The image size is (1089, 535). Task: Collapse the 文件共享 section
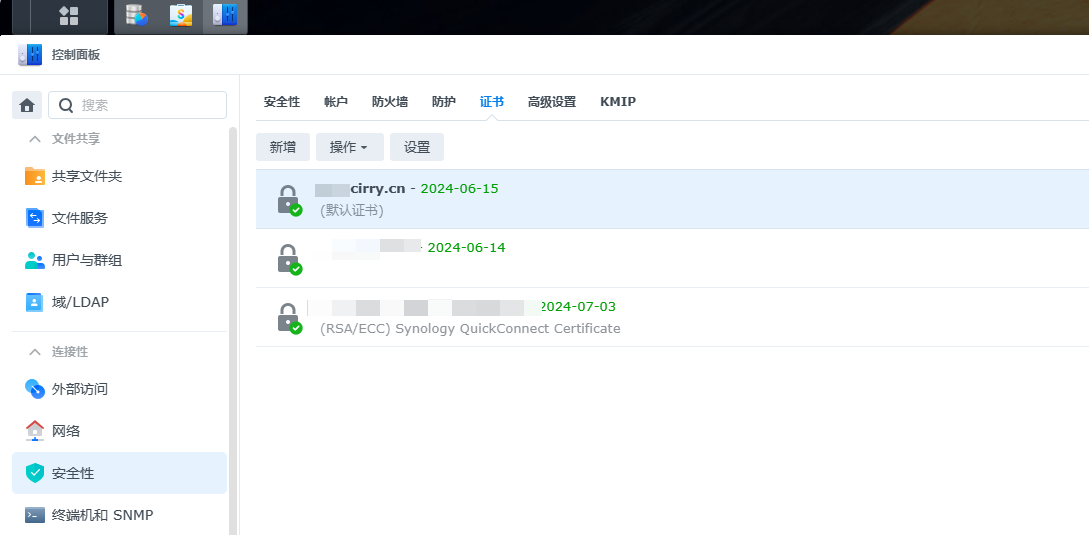coord(35,139)
